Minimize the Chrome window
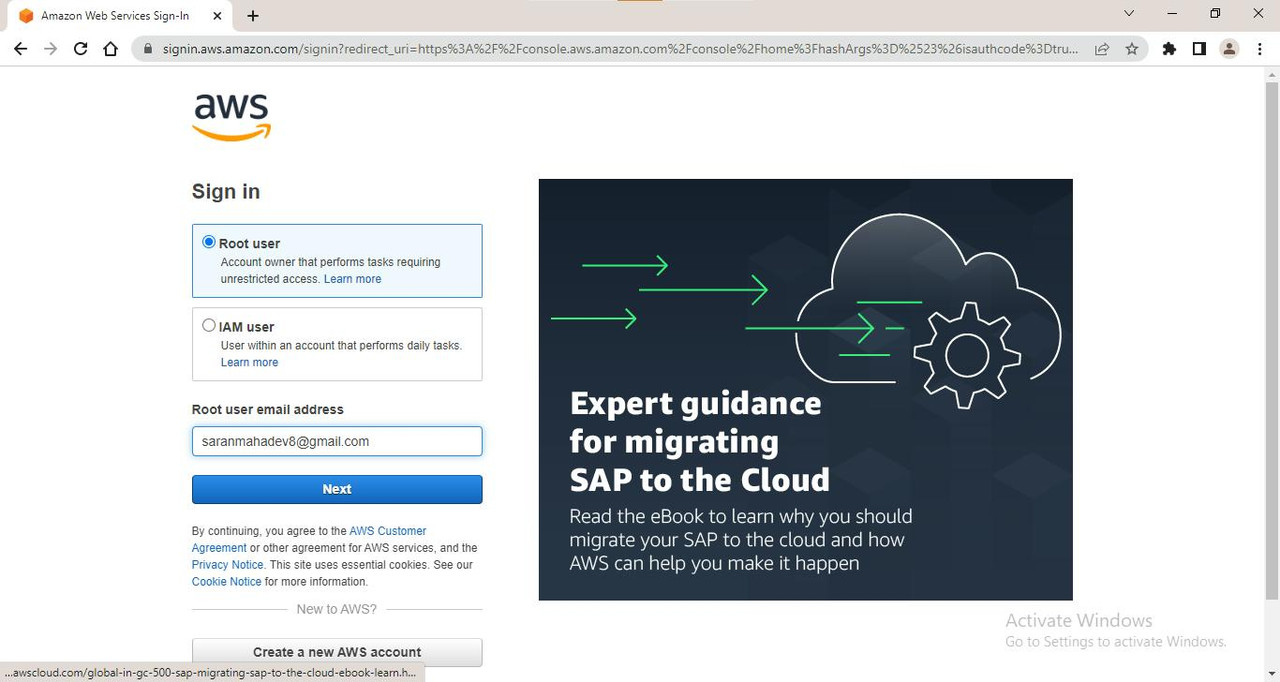The height and width of the screenshot is (682, 1280). click(x=1172, y=14)
